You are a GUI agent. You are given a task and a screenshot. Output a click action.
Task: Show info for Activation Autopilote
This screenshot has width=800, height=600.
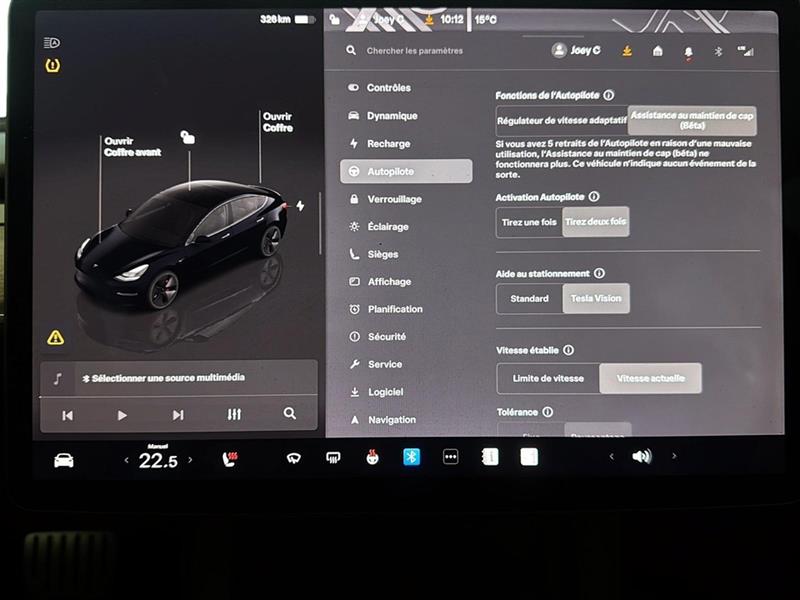[594, 196]
